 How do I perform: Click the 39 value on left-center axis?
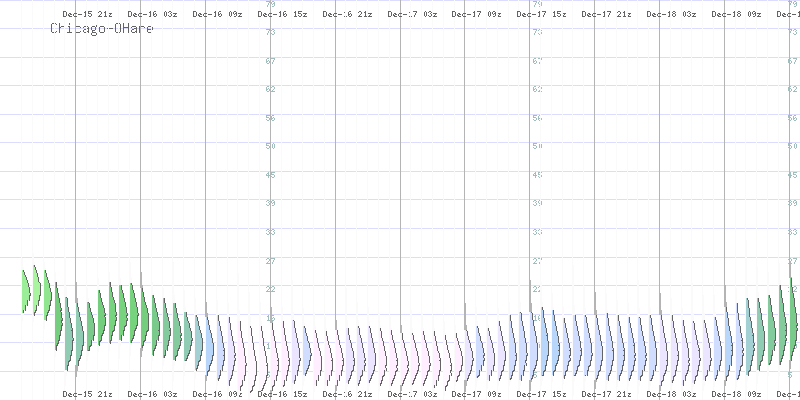tap(270, 203)
